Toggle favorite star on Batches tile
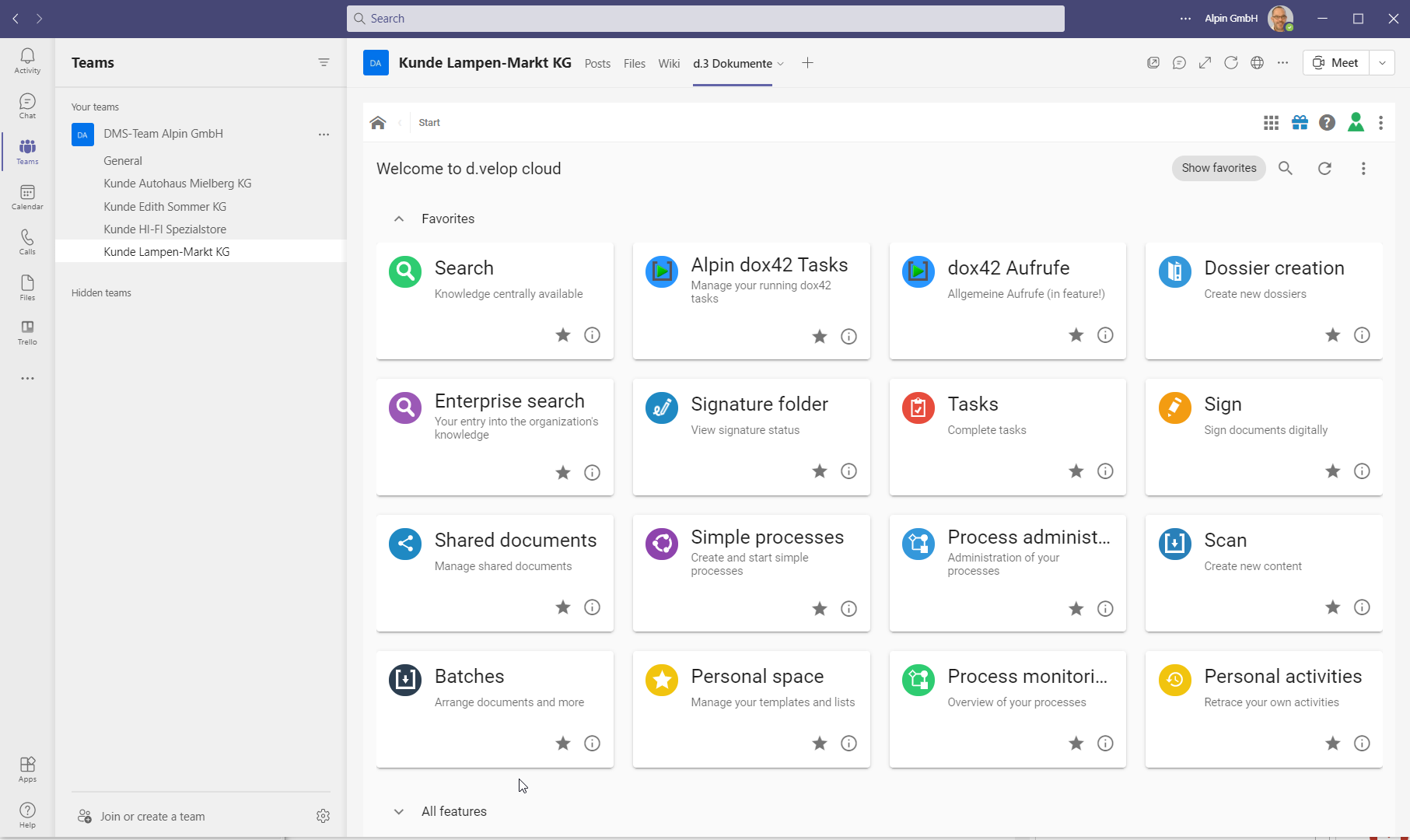 coord(563,744)
